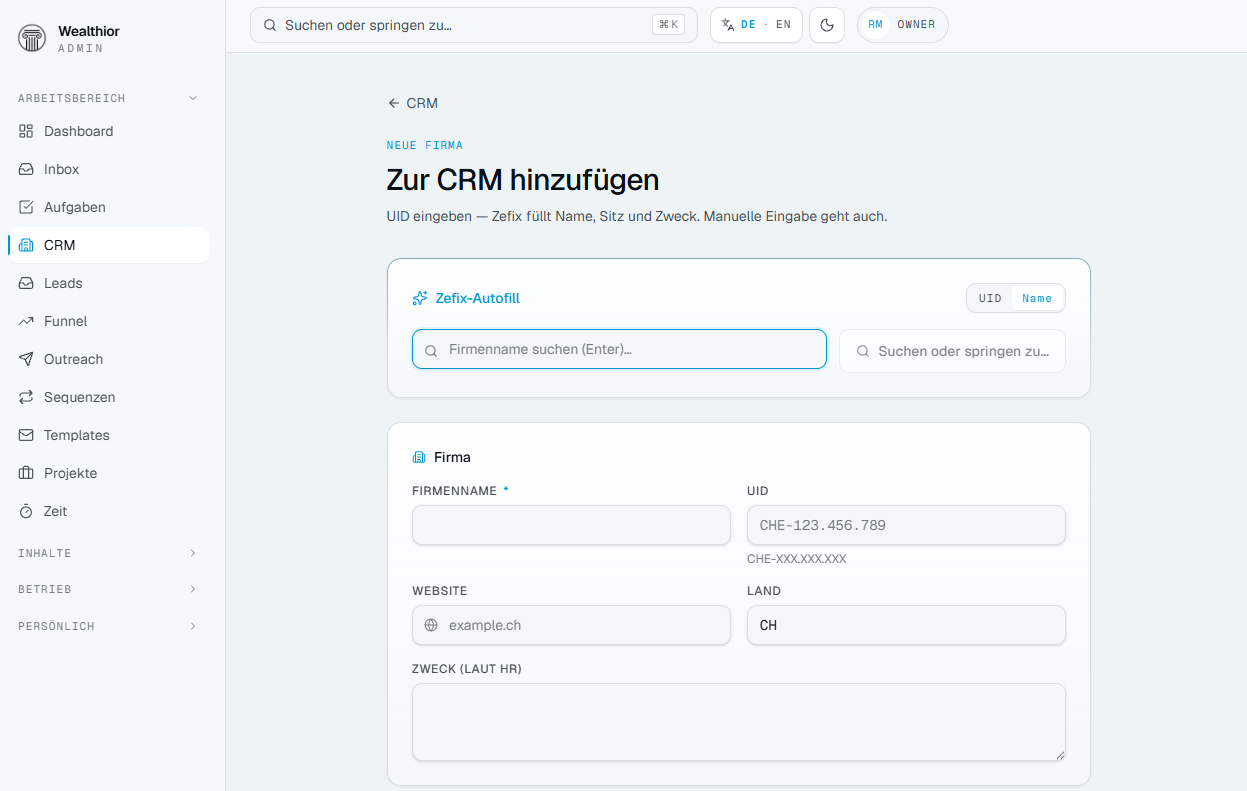This screenshot has height=791, width=1247.
Task: Click the Funnel trending-arrow icon
Action: coord(26,321)
